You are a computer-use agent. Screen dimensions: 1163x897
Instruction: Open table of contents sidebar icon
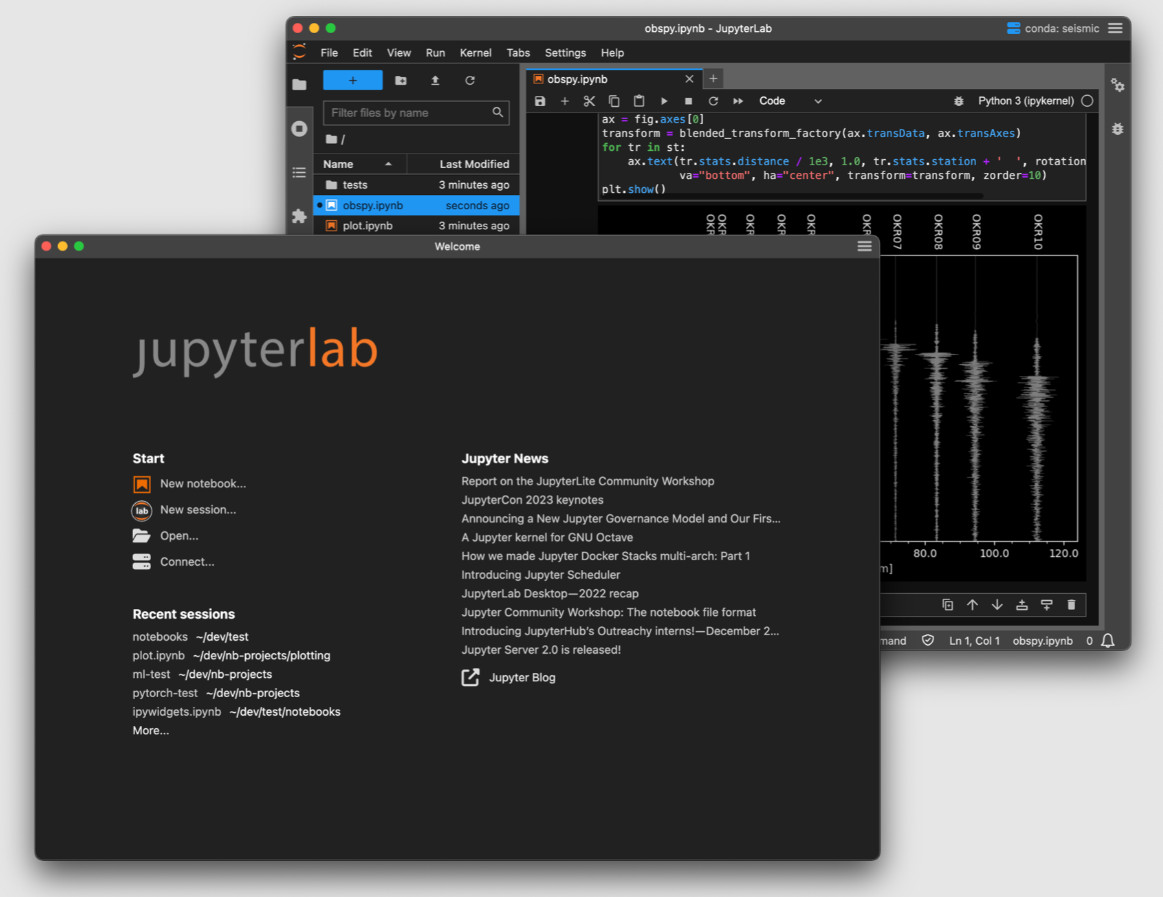click(x=299, y=172)
